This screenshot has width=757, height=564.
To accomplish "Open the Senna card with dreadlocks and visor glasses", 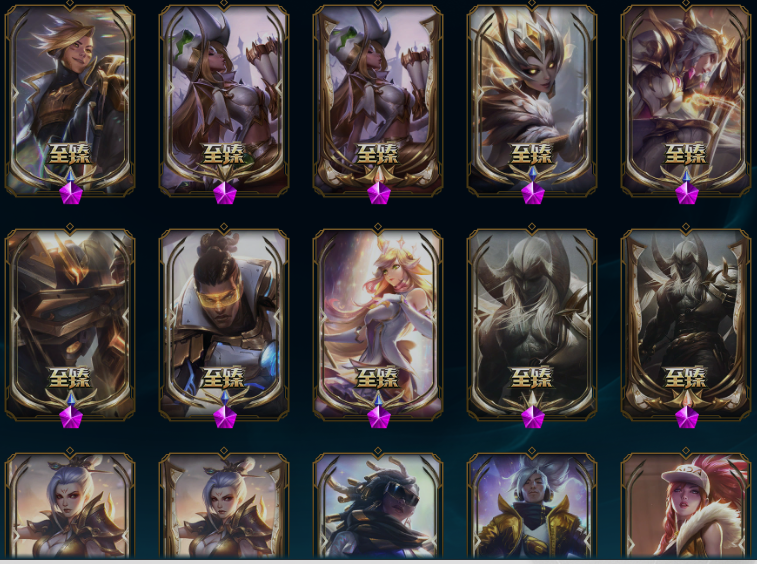I will pos(378,506).
